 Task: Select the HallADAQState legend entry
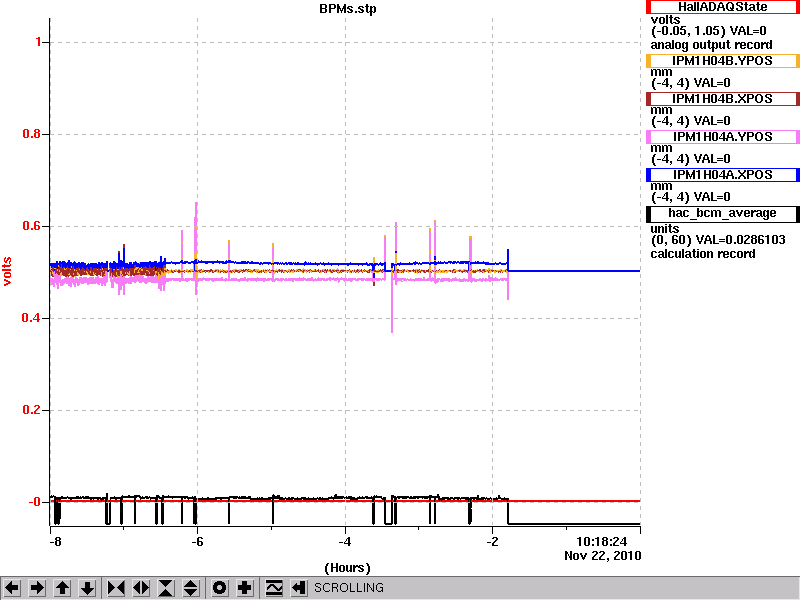click(x=722, y=7)
